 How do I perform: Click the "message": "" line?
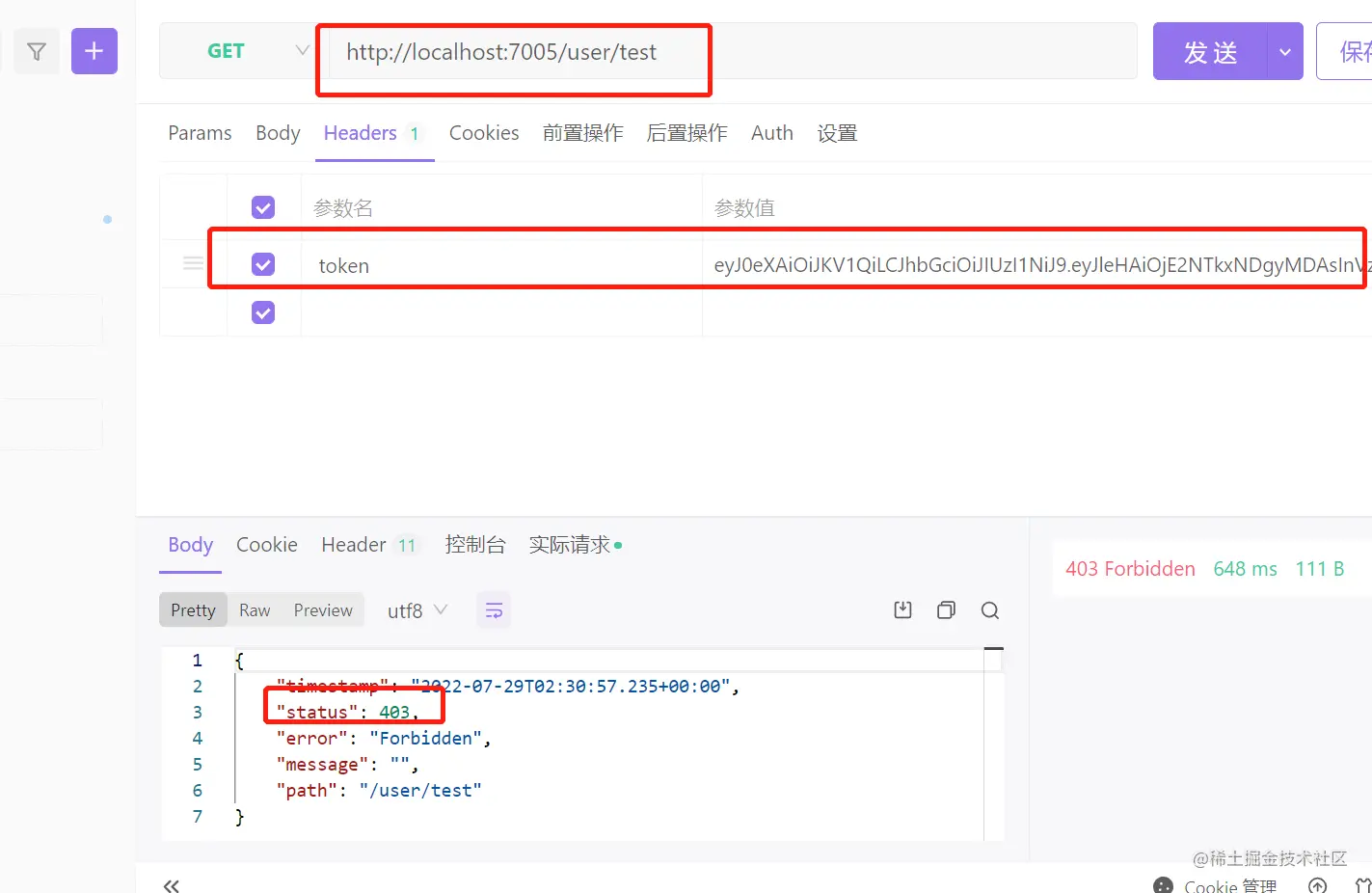pos(347,764)
